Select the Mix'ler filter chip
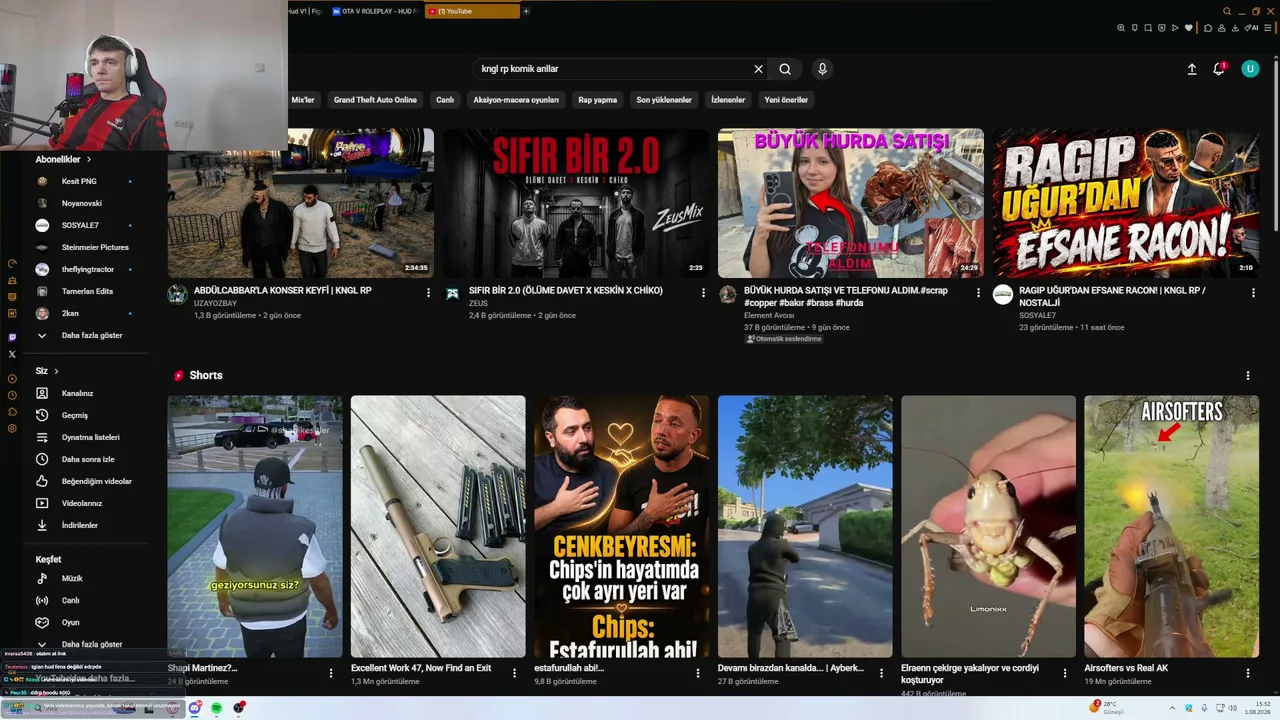 [302, 100]
